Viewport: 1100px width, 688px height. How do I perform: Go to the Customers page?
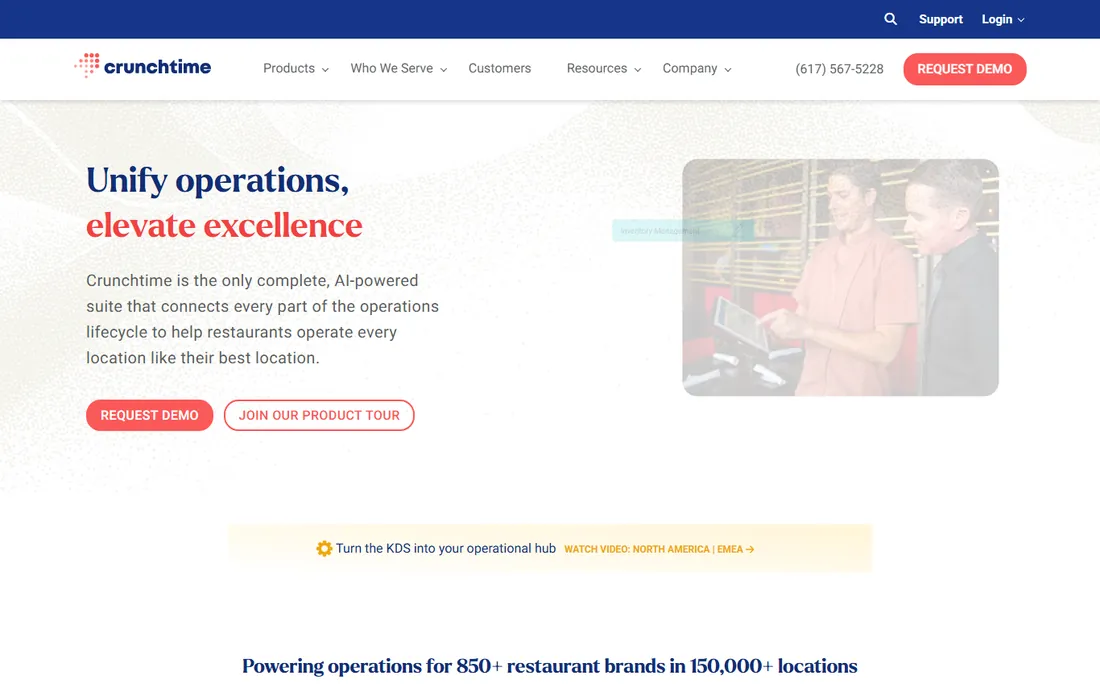[x=499, y=69]
